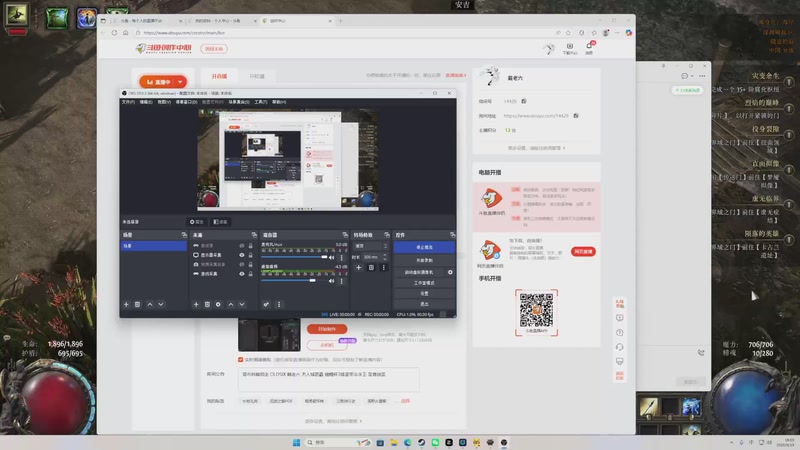Open virtual camera settings gear in controls
The image size is (800, 450).
pos(450,272)
